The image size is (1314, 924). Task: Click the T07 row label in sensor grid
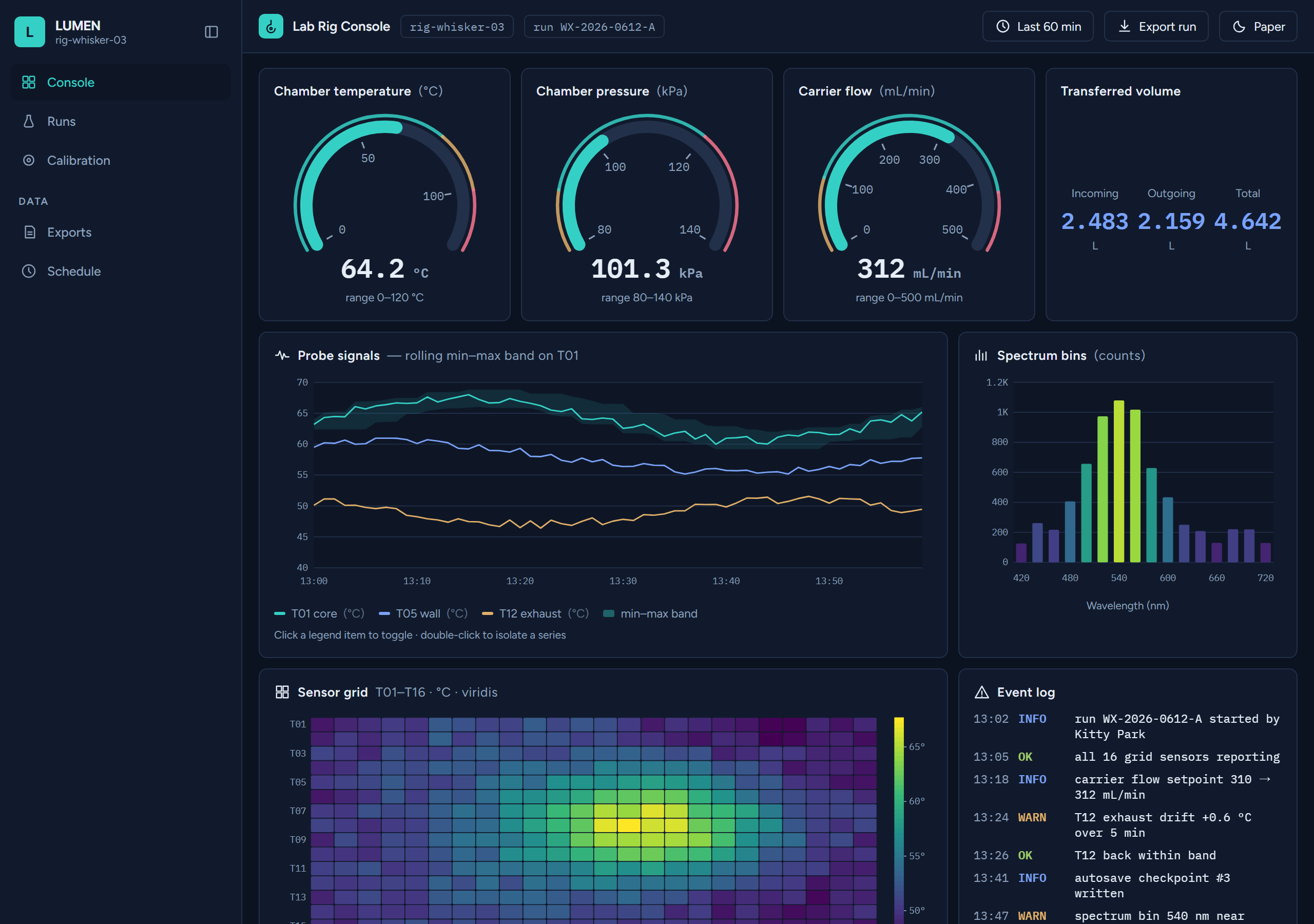tap(298, 811)
